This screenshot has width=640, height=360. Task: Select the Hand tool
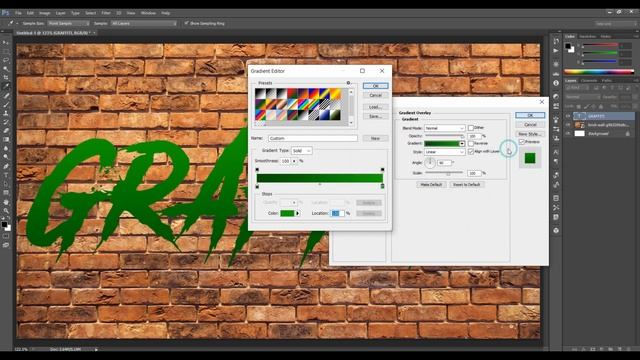(6, 202)
